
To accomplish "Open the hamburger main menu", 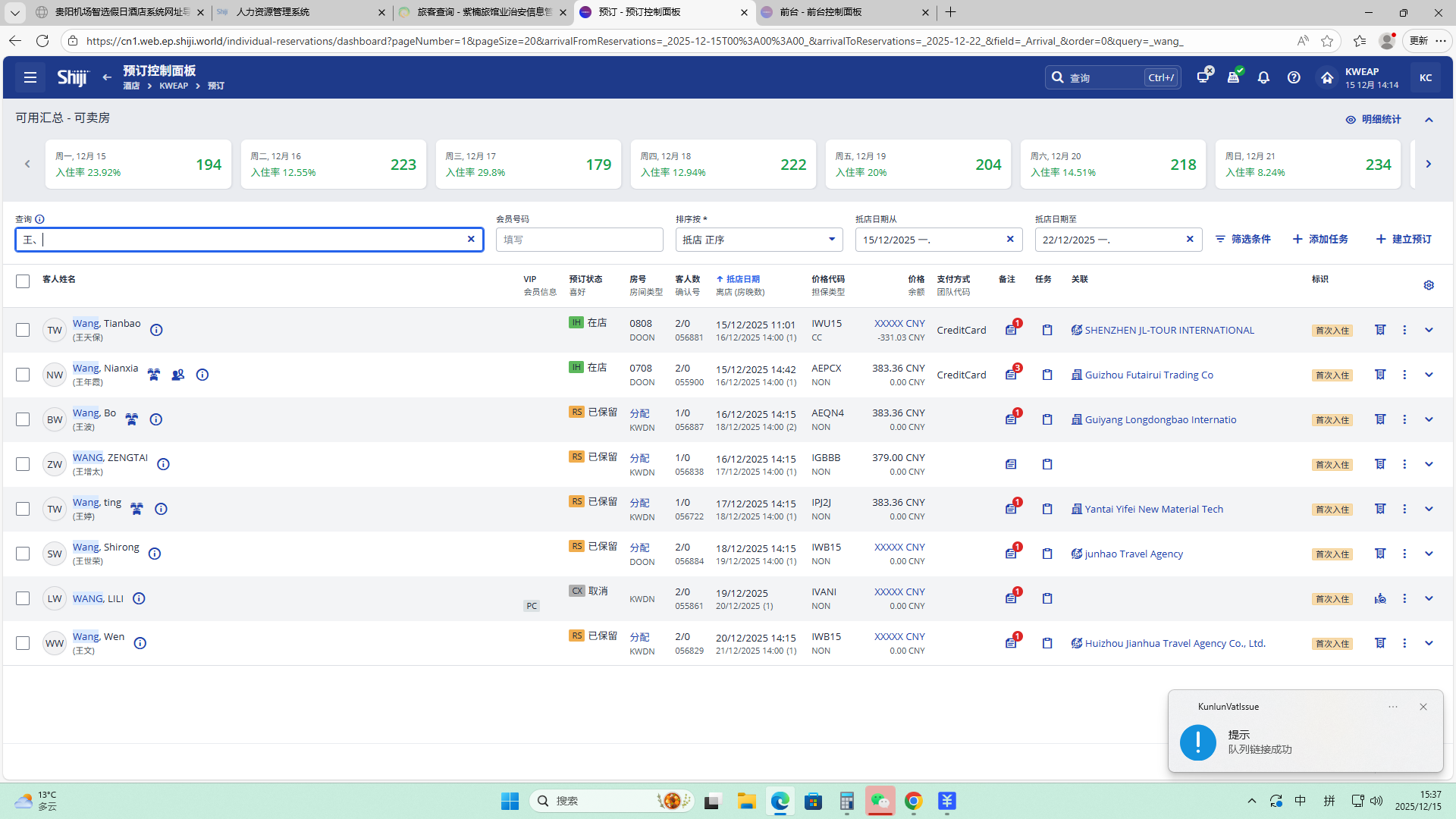I will pos(30,77).
